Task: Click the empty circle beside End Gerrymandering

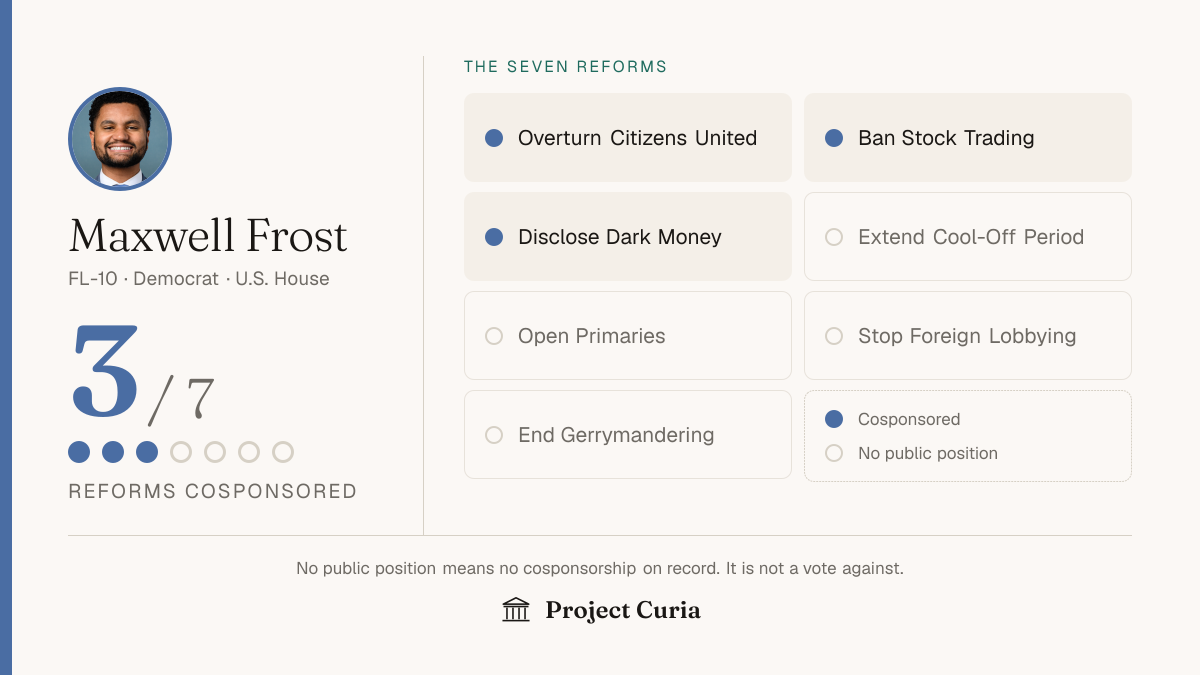Action: pos(494,435)
